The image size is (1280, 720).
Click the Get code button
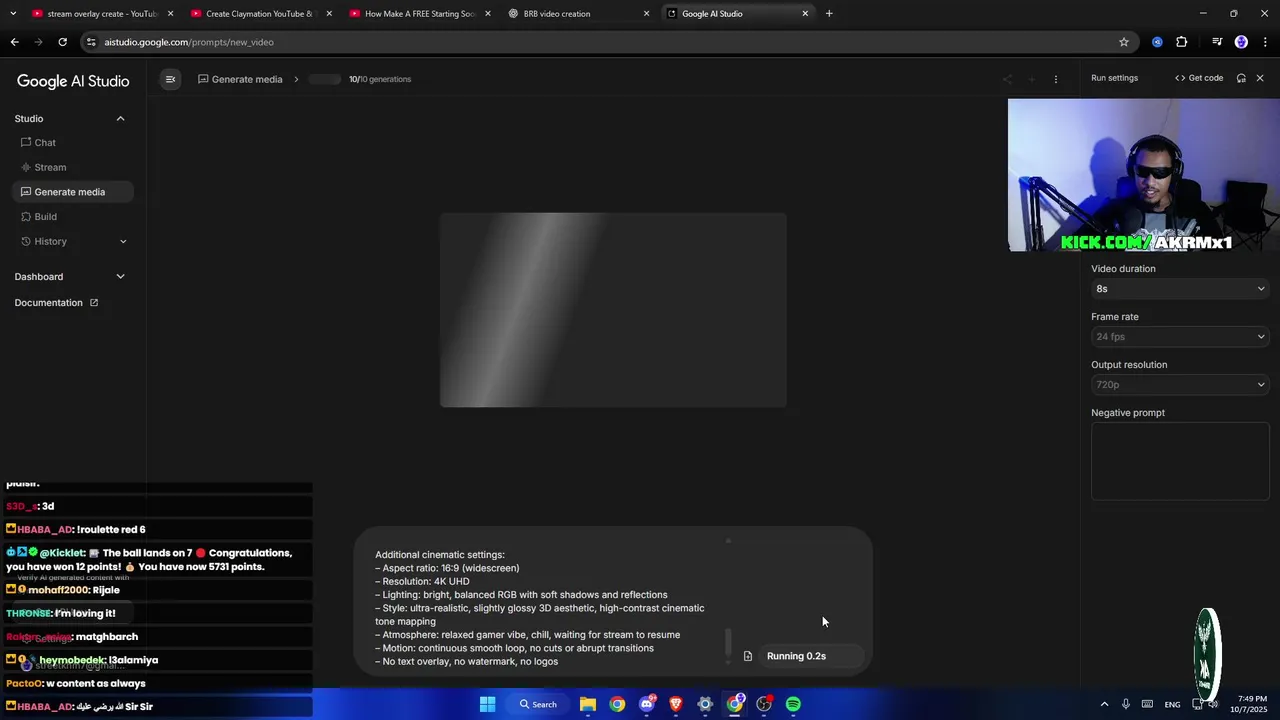point(1199,78)
